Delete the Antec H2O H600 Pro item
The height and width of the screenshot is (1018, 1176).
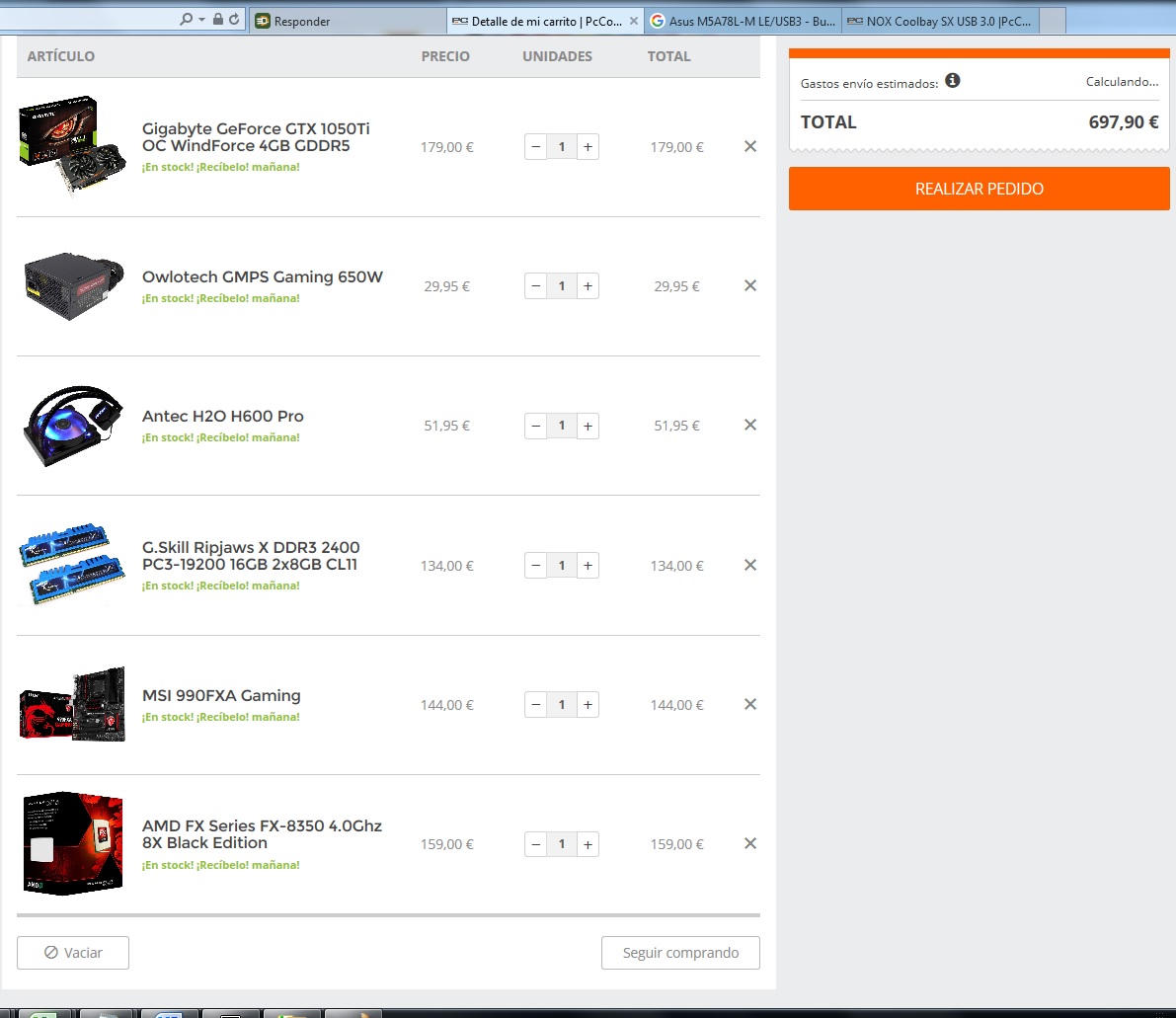tap(750, 425)
